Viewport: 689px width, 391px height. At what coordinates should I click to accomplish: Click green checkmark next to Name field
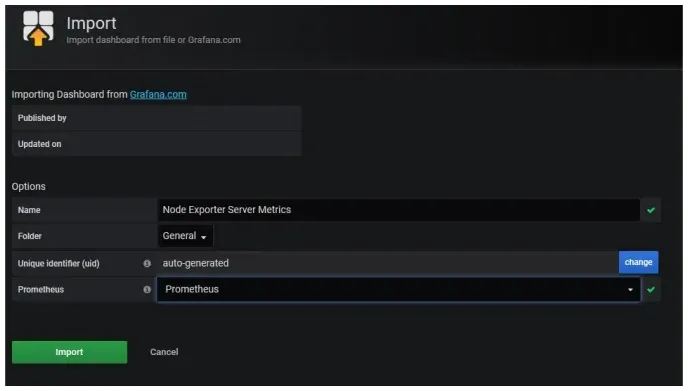click(651, 210)
